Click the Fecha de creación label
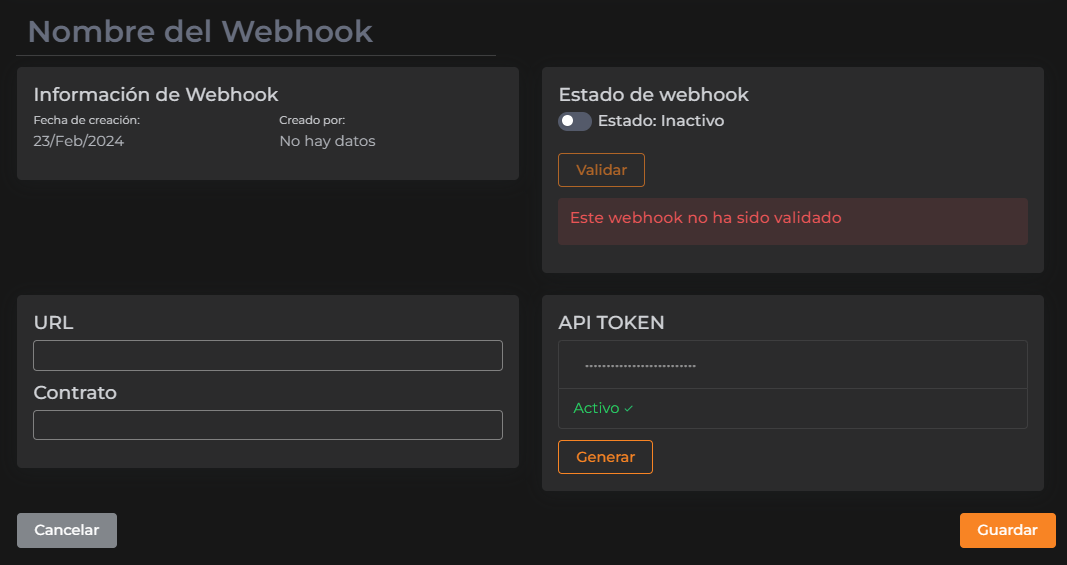This screenshot has width=1067, height=565. click(x=87, y=120)
